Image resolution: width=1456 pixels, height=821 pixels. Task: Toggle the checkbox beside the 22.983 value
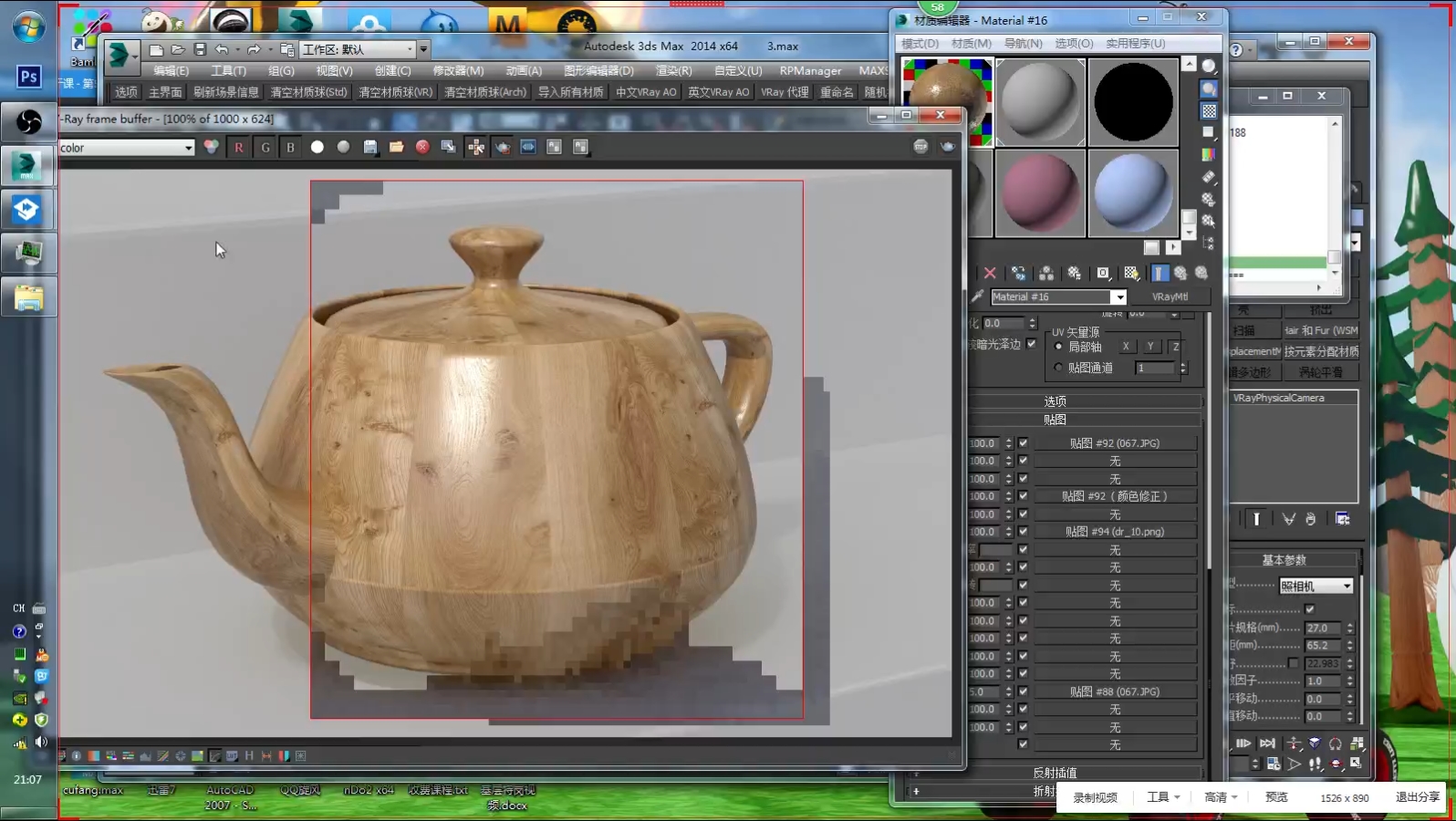(x=1293, y=663)
